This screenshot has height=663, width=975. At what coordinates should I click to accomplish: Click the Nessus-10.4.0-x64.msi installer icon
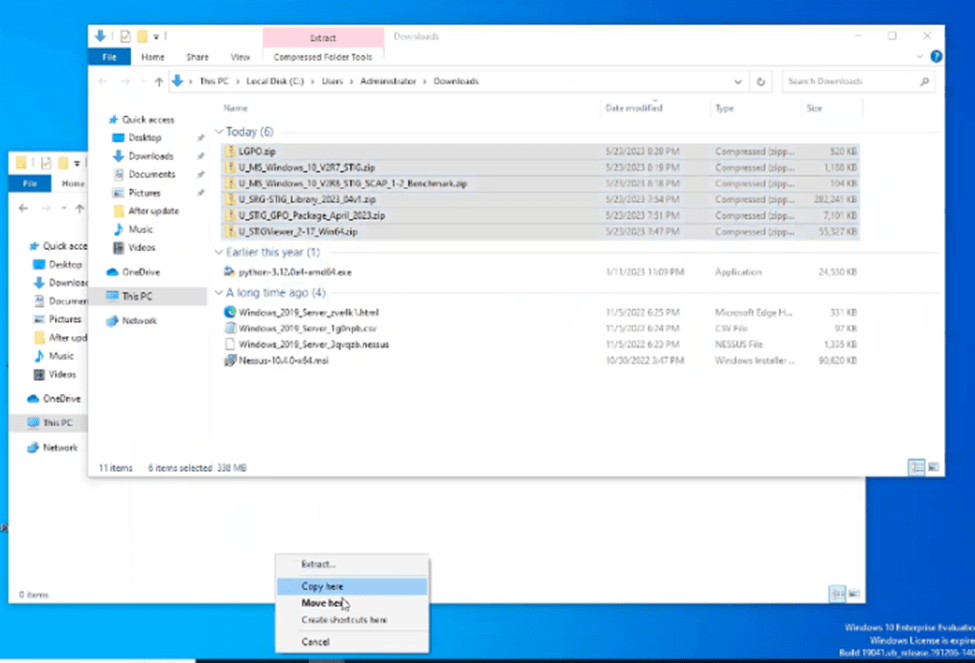231,360
